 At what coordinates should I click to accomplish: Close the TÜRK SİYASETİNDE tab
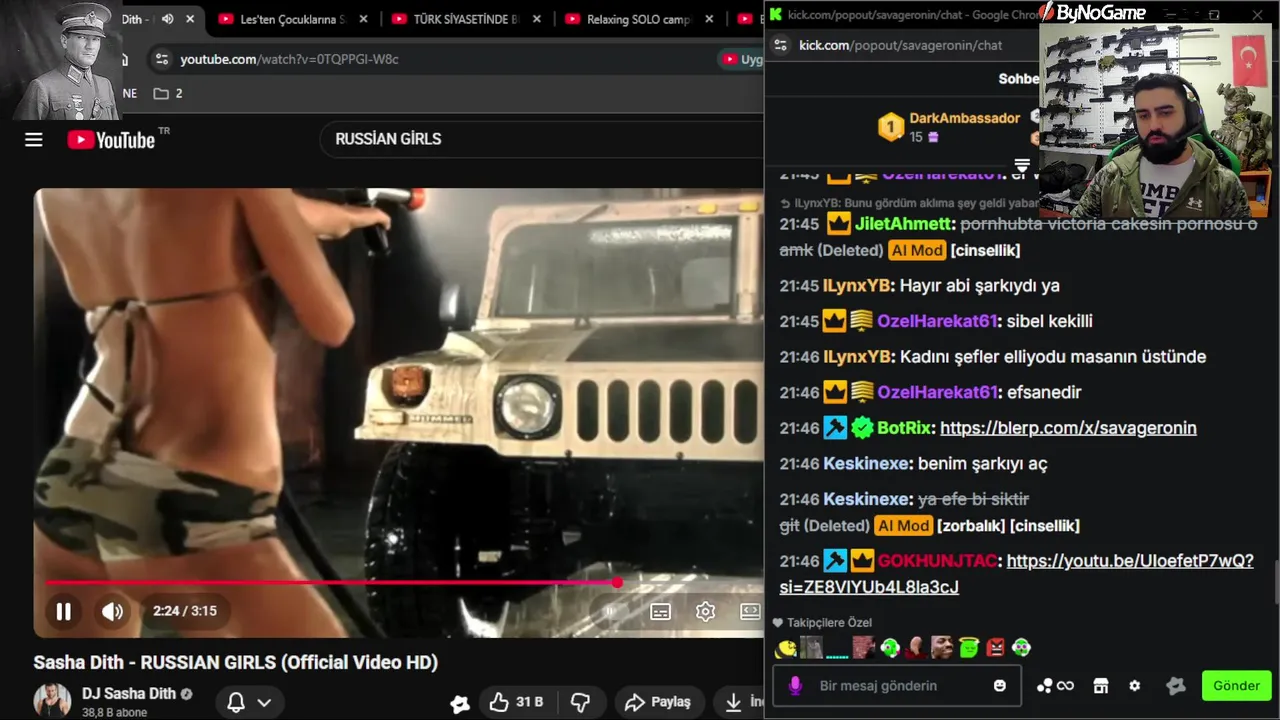[x=536, y=19]
